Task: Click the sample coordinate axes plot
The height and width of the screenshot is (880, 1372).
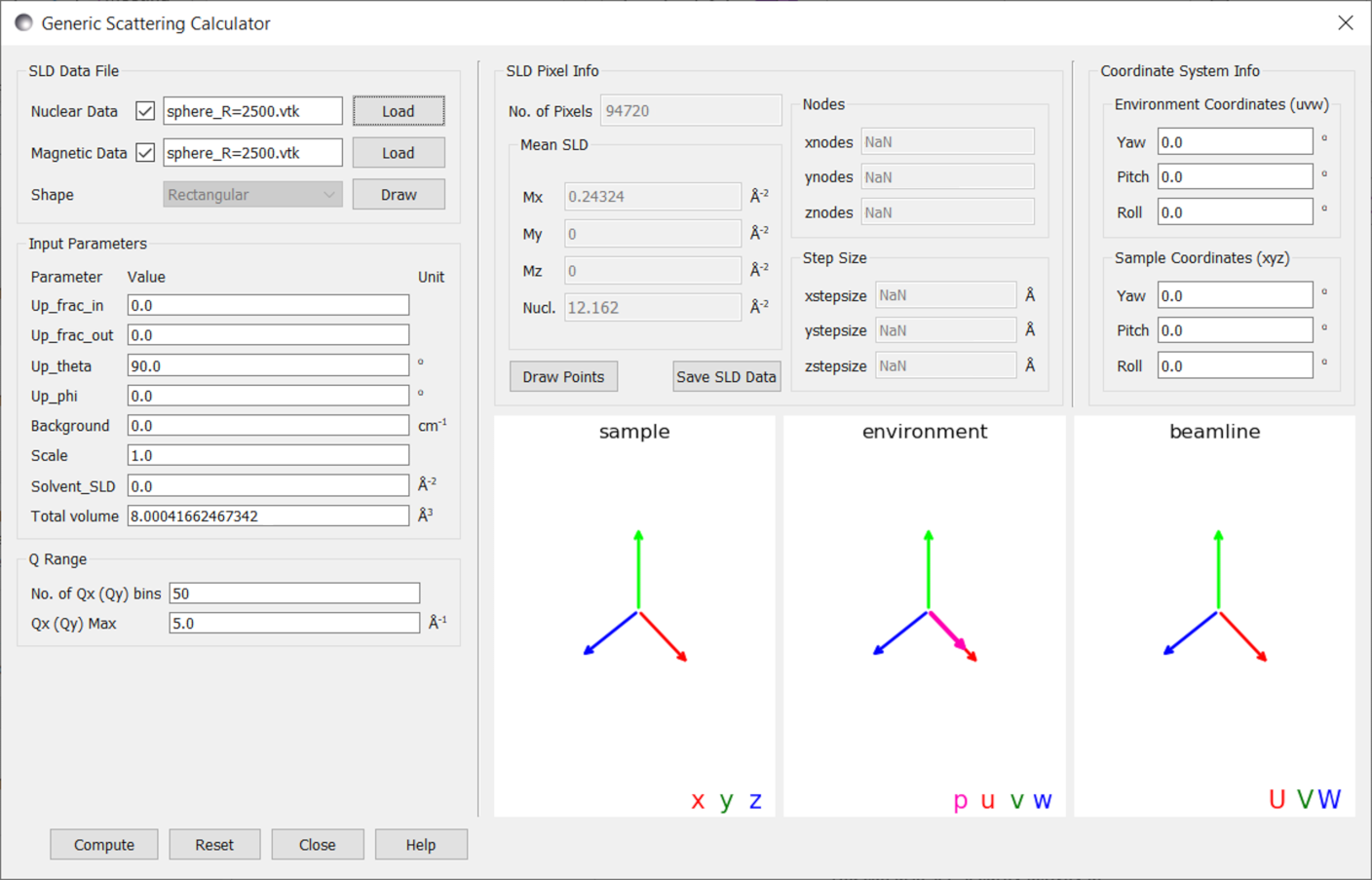Action: click(634, 616)
